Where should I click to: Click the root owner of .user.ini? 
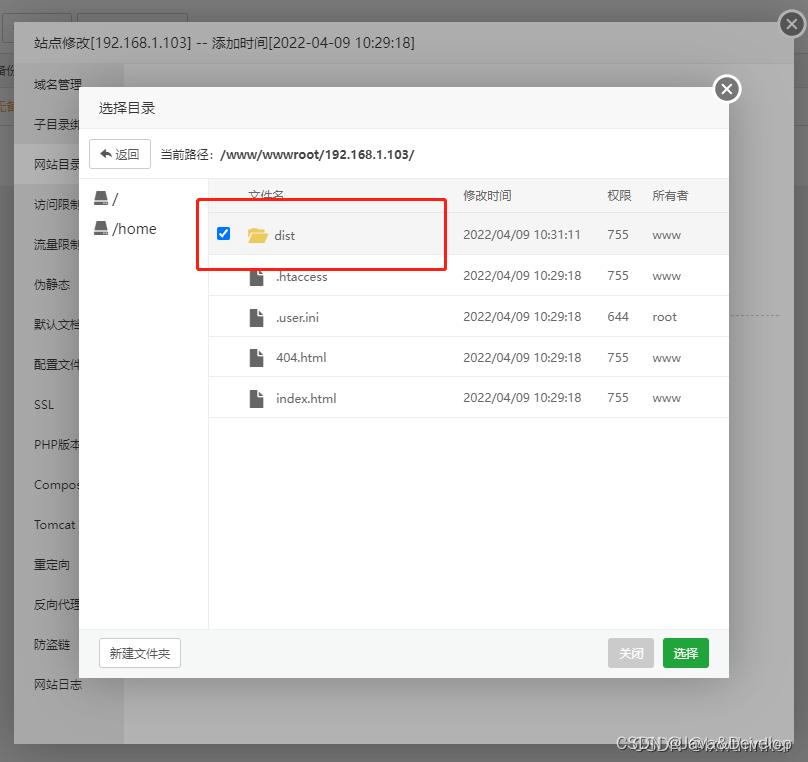(x=664, y=317)
